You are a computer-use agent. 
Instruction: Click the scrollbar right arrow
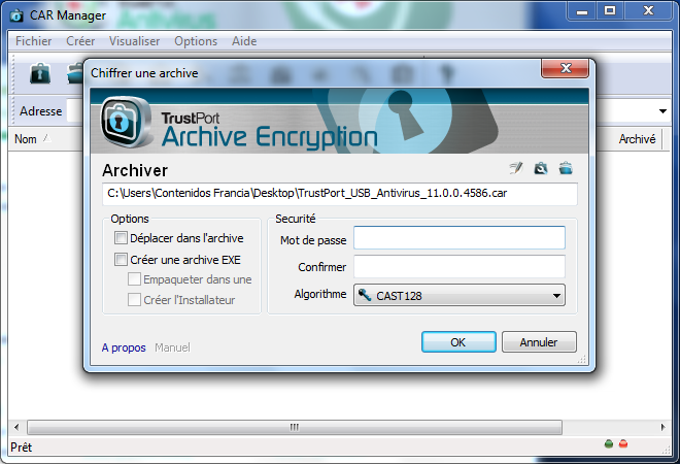[x=663, y=427]
